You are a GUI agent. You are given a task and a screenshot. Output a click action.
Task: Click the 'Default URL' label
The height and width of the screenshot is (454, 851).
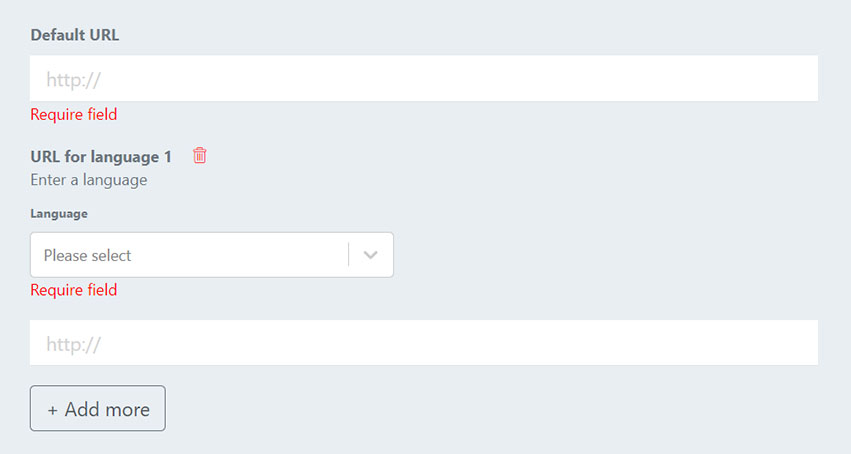click(74, 35)
